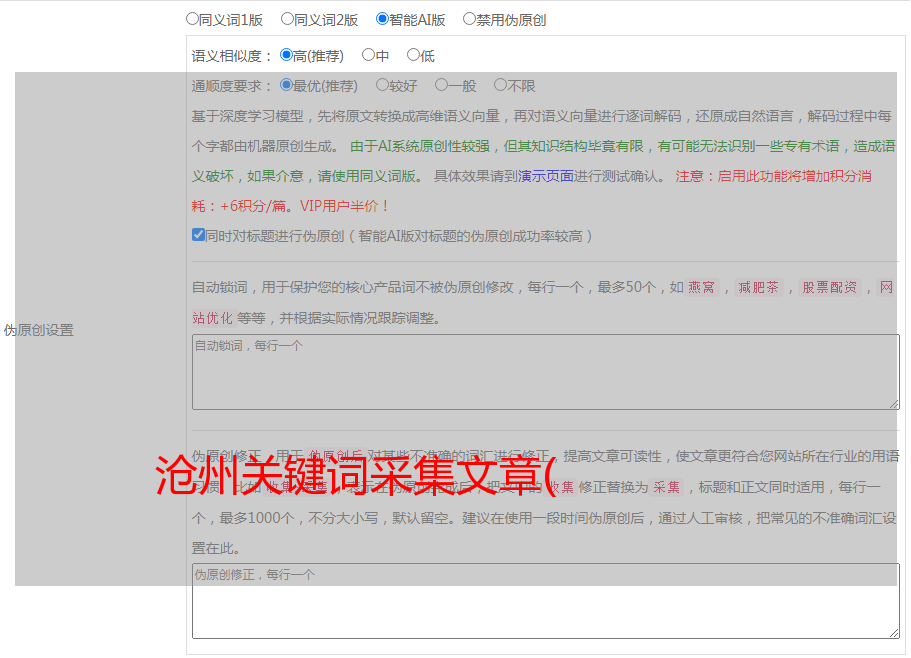
Task: Click the 燕窝 example keyword tag
Action: (x=702, y=288)
